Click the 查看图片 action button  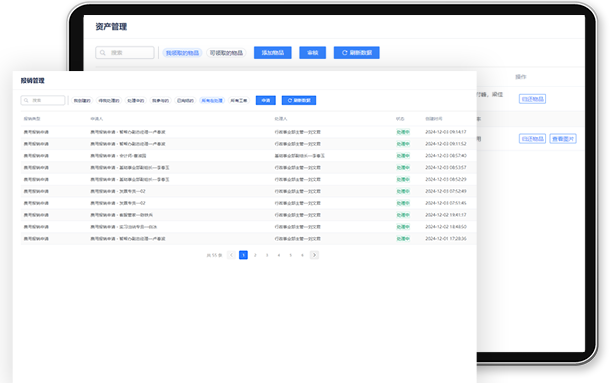(563, 139)
